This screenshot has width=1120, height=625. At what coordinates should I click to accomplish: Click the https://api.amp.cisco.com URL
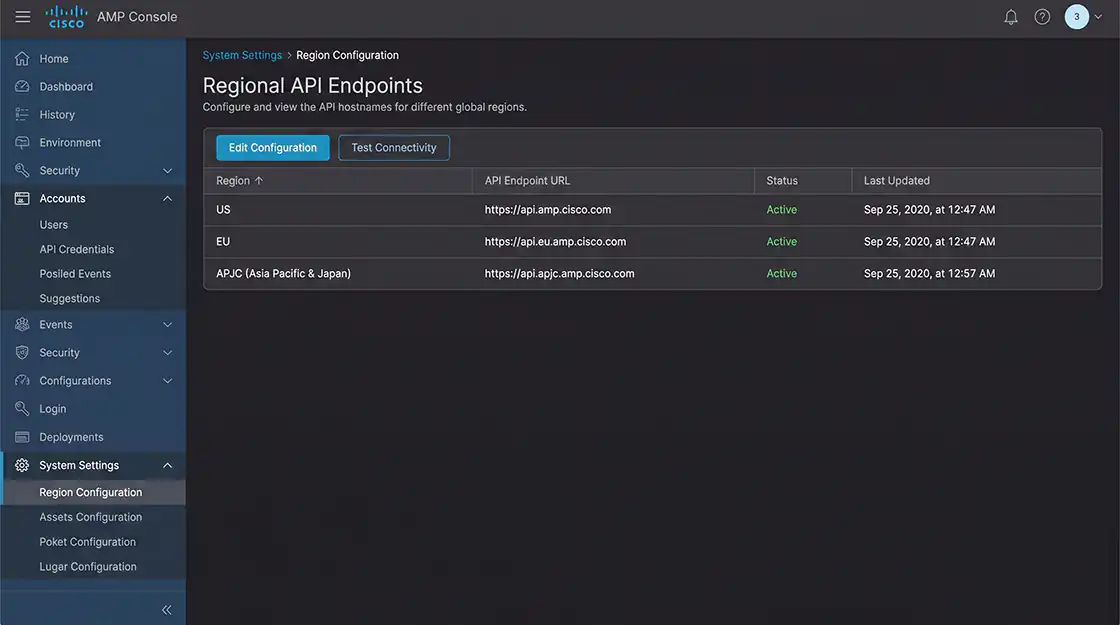[x=548, y=210]
